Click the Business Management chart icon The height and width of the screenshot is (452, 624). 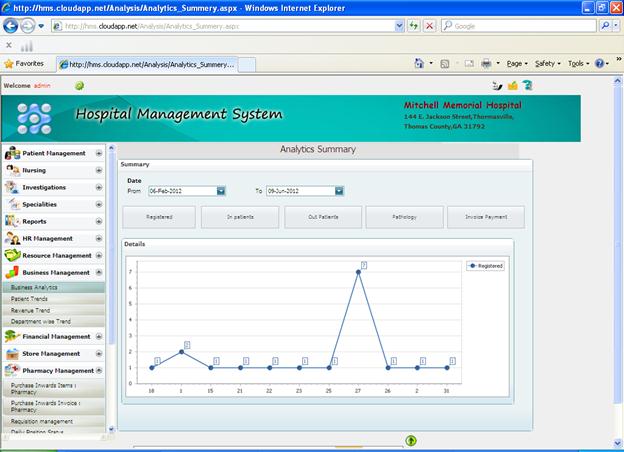coord(12,272)
